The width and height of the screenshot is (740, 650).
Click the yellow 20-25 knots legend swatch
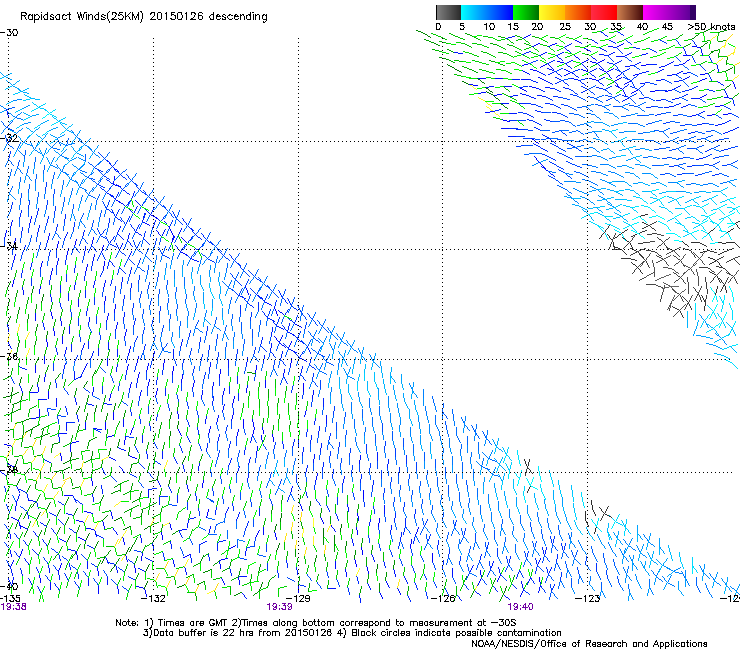pos(552,12)
